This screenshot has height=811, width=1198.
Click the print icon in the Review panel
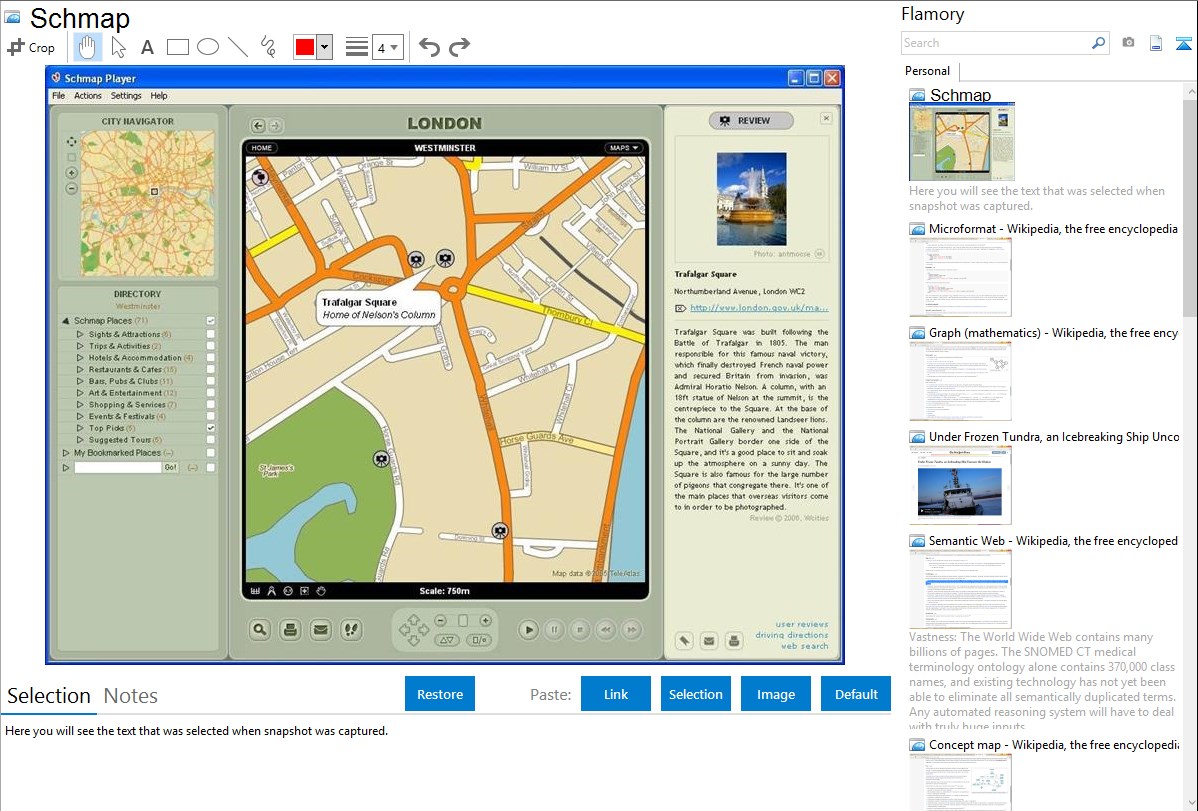[x=734, y=641]
